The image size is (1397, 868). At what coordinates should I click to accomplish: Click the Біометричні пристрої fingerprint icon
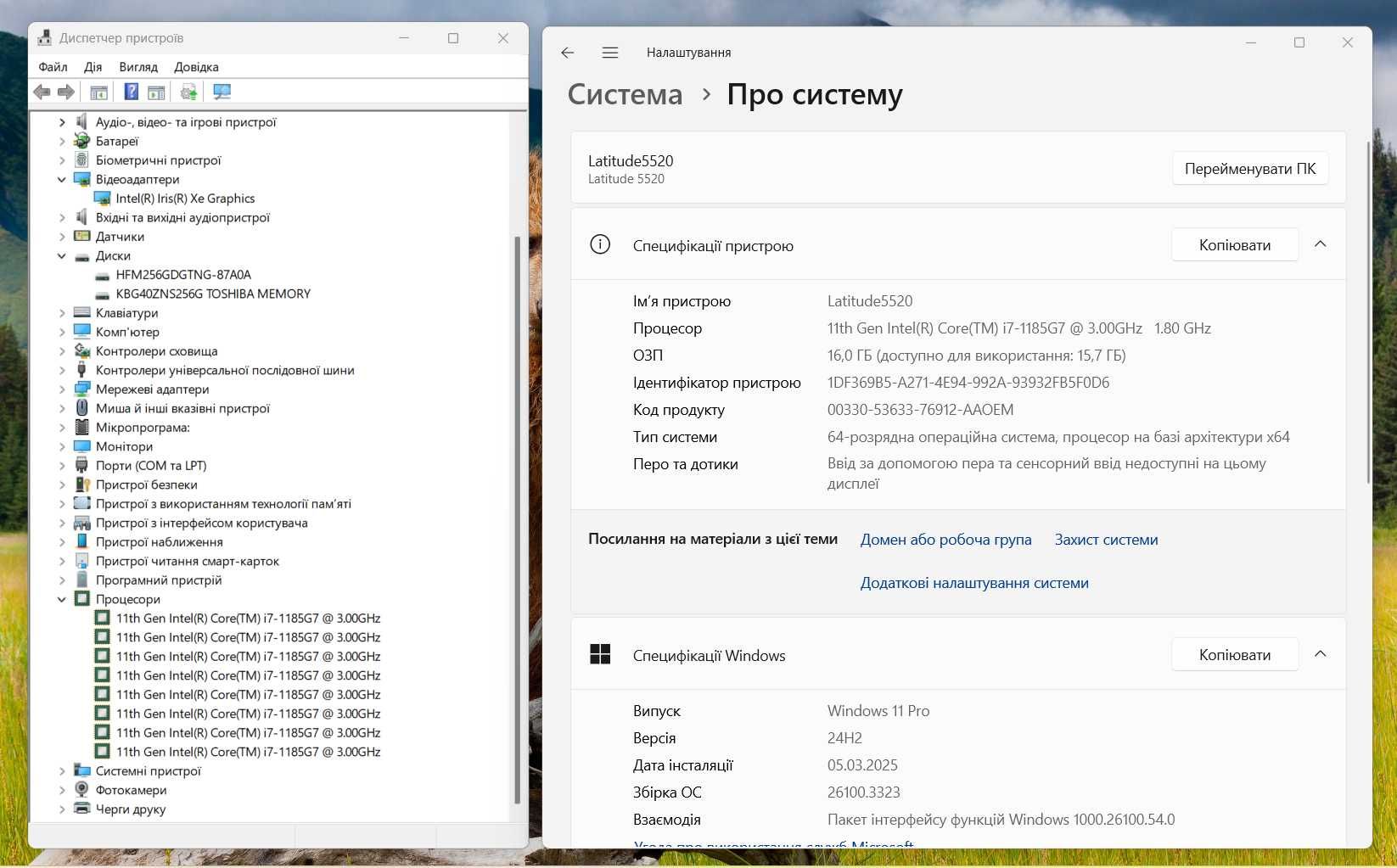[82, 160]
